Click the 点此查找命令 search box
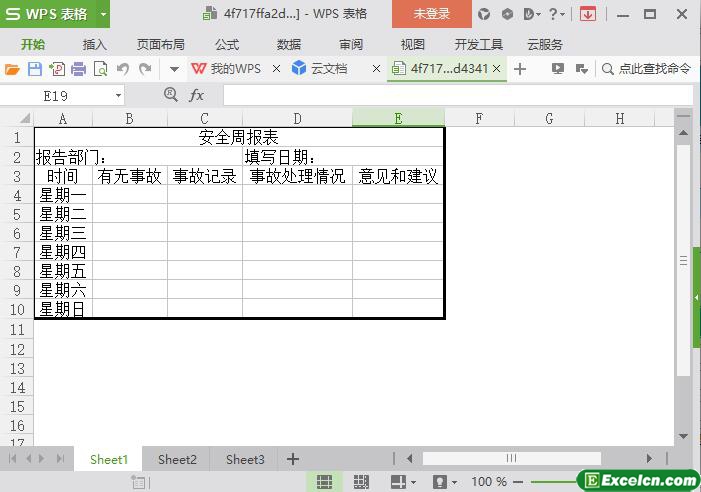Viewport: 701px width, 492px height. pos(646,69)
